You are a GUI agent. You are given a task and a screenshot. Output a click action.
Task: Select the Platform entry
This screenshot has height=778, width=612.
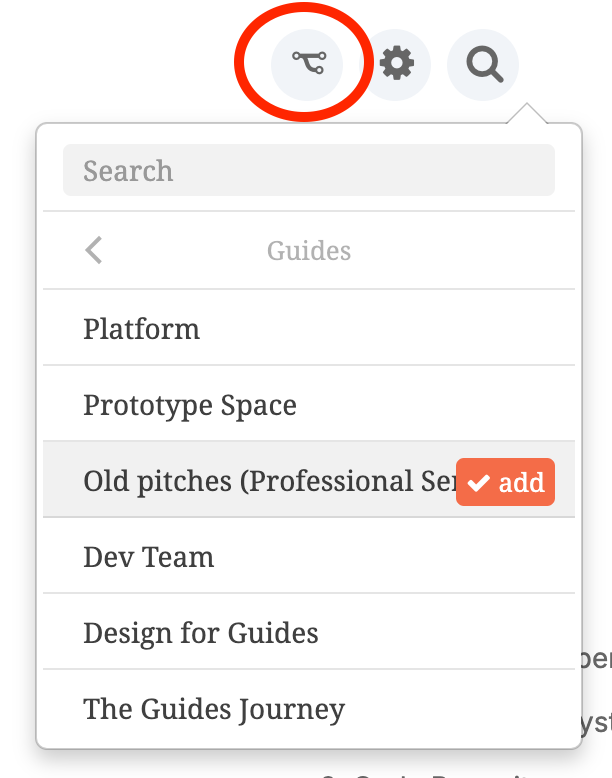(x=309, y=328)
